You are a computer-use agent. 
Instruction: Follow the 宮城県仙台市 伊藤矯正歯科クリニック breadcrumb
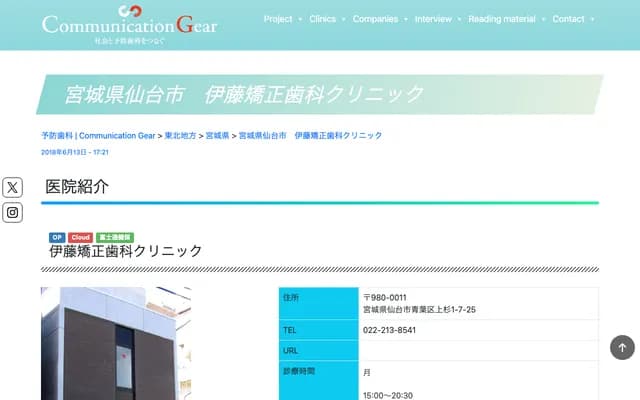coord(310,136)
